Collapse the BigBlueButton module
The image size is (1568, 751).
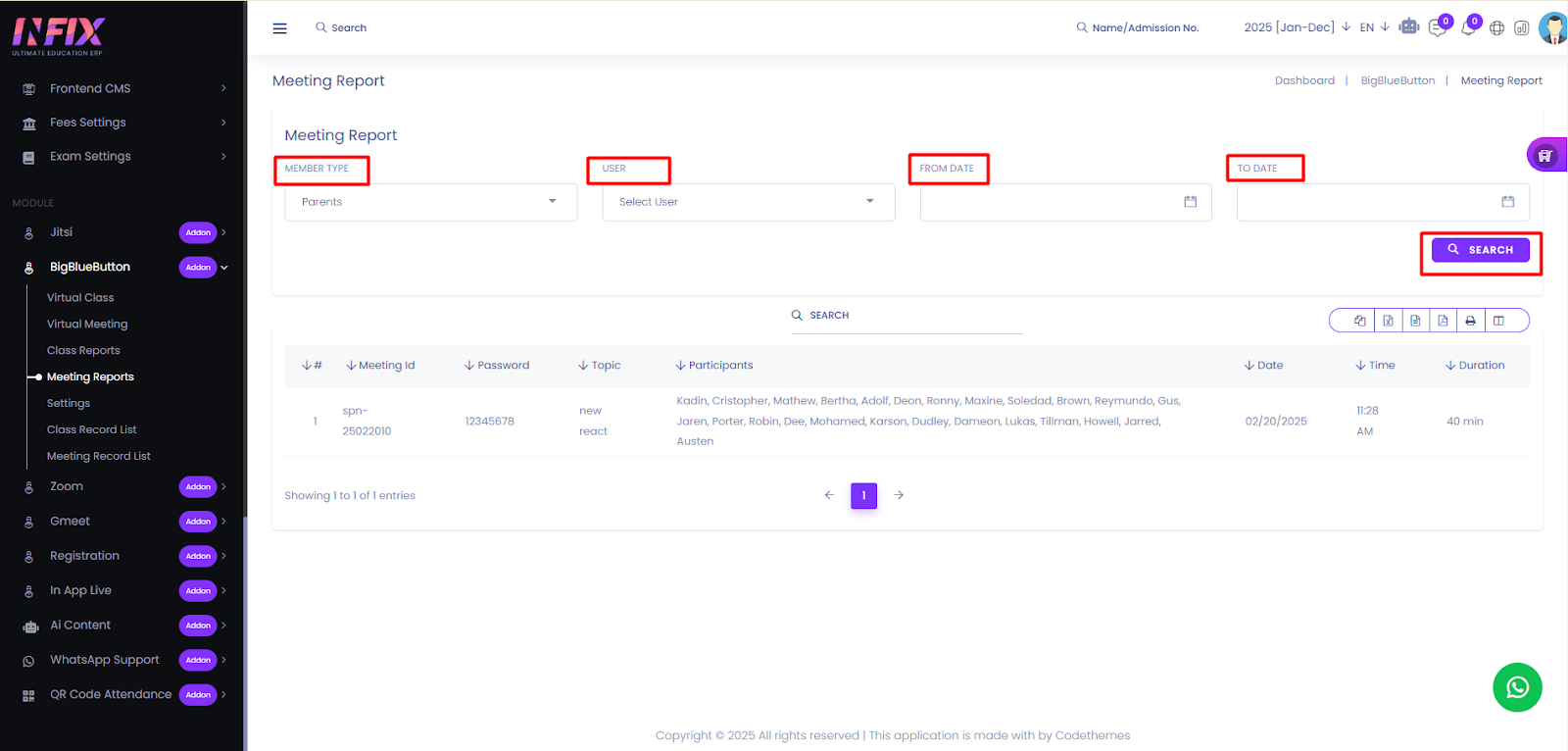pos(224,267)
